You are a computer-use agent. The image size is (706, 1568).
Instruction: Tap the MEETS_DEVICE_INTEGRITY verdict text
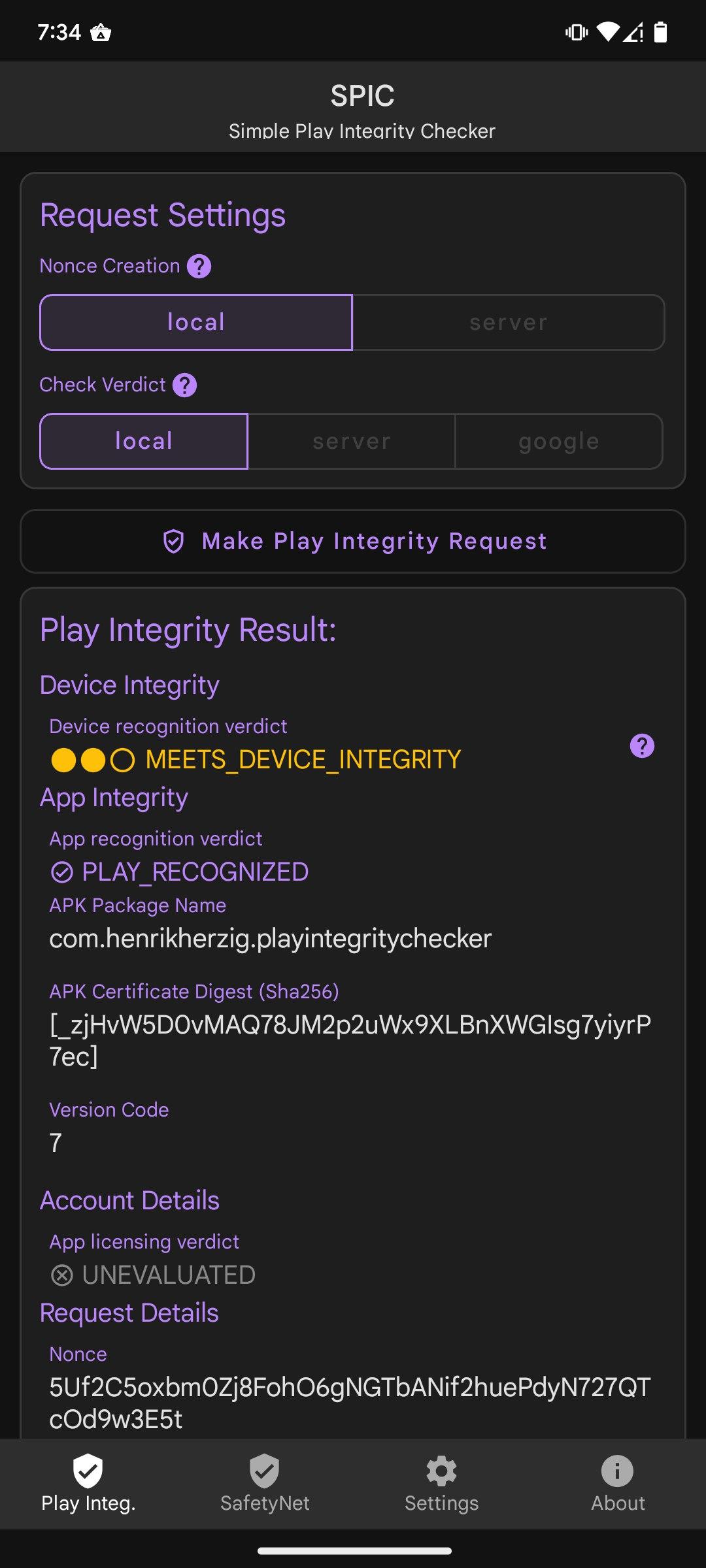[303, 760]
